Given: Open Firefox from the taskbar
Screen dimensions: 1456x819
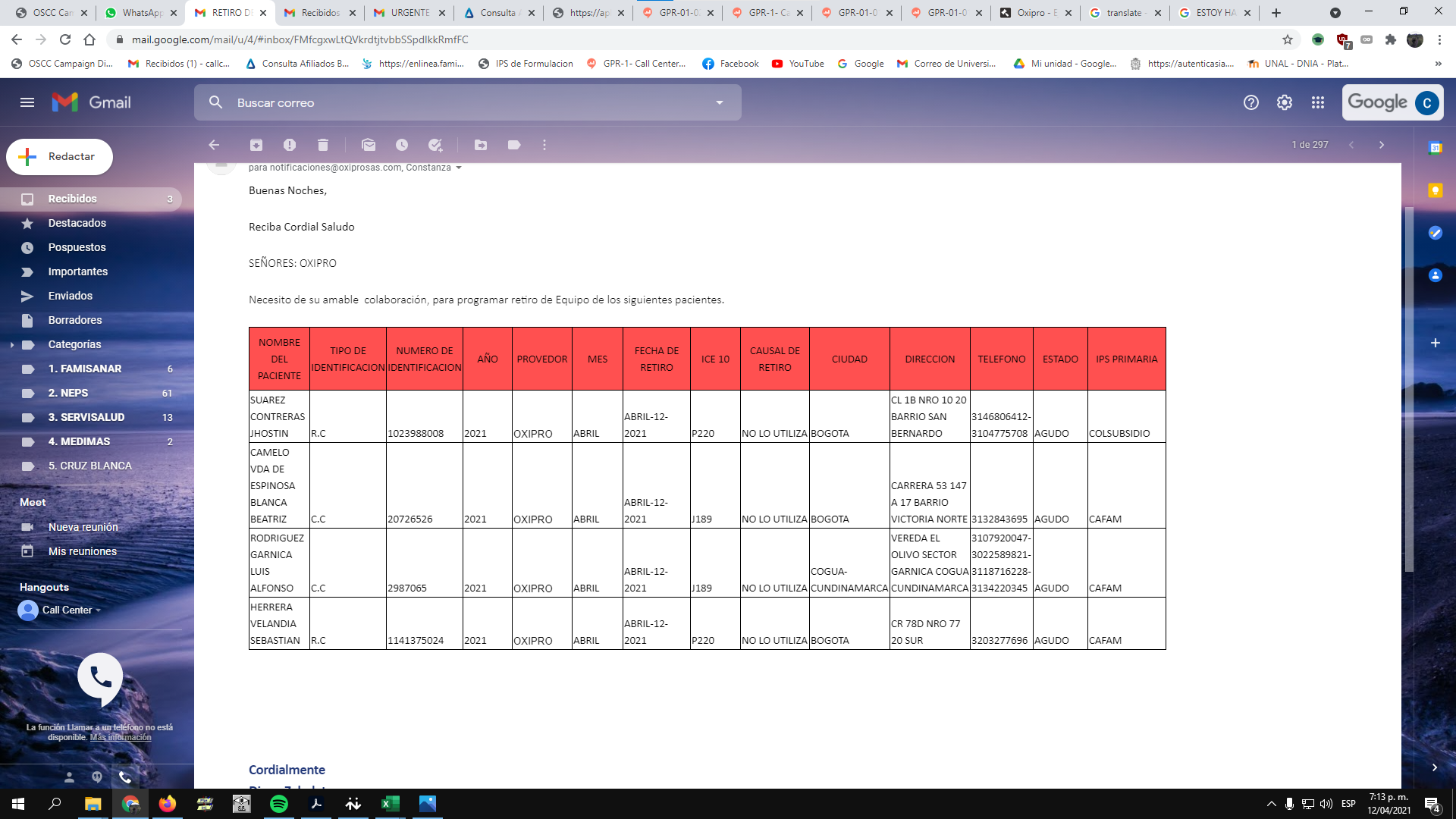Looking at the screenshot, I should 168,804.
